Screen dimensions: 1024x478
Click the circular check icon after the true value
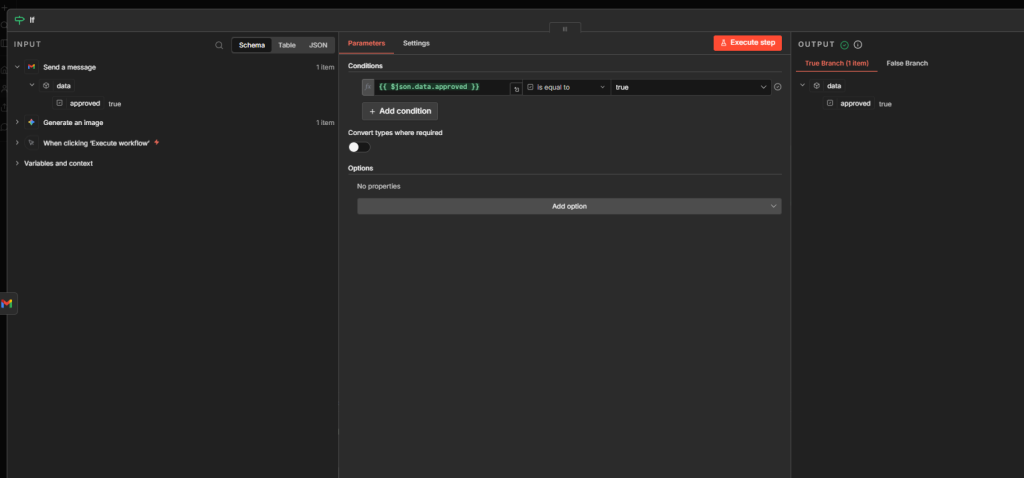pyautogui.click(x=777, y=87)
